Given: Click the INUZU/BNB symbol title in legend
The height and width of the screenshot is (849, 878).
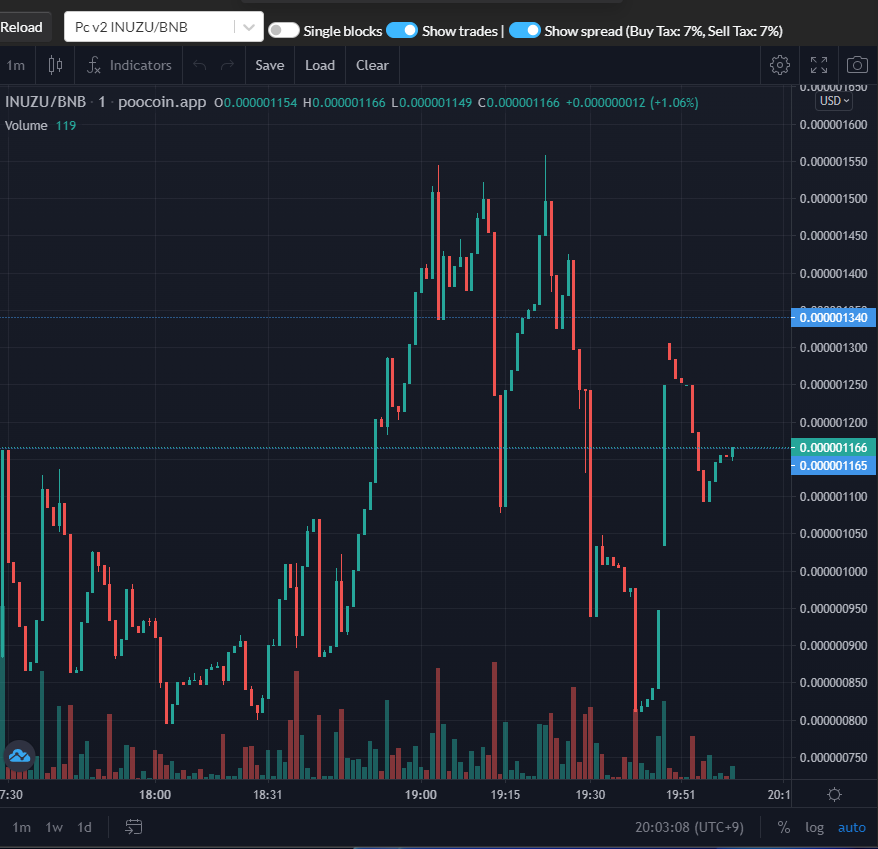Looking at the screenshot, I should click(45, 102).
